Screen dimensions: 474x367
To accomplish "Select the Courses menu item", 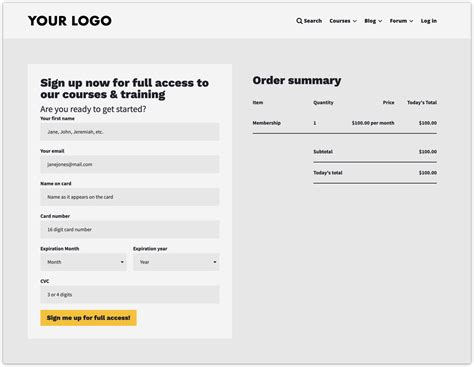I will point(340,21).
